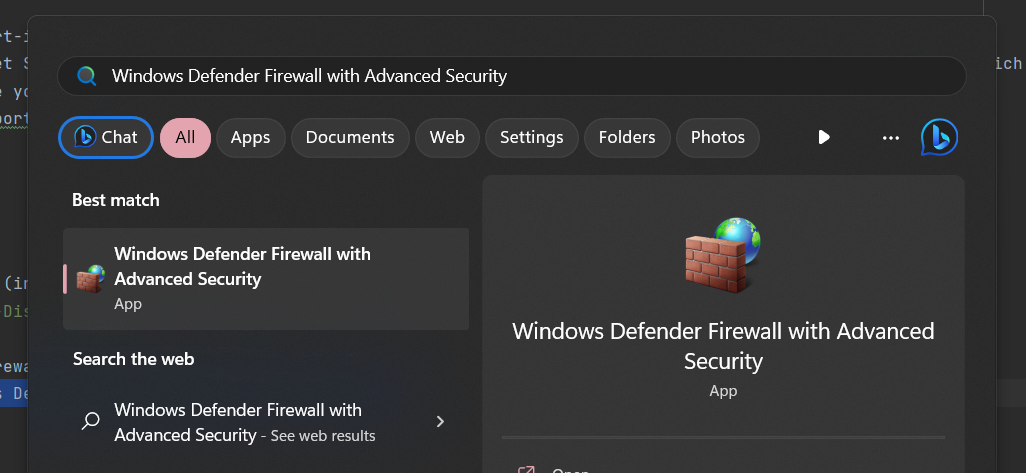Select the Photos filter tab
The image size is (1026, 473).
click(x=717, y=138)
